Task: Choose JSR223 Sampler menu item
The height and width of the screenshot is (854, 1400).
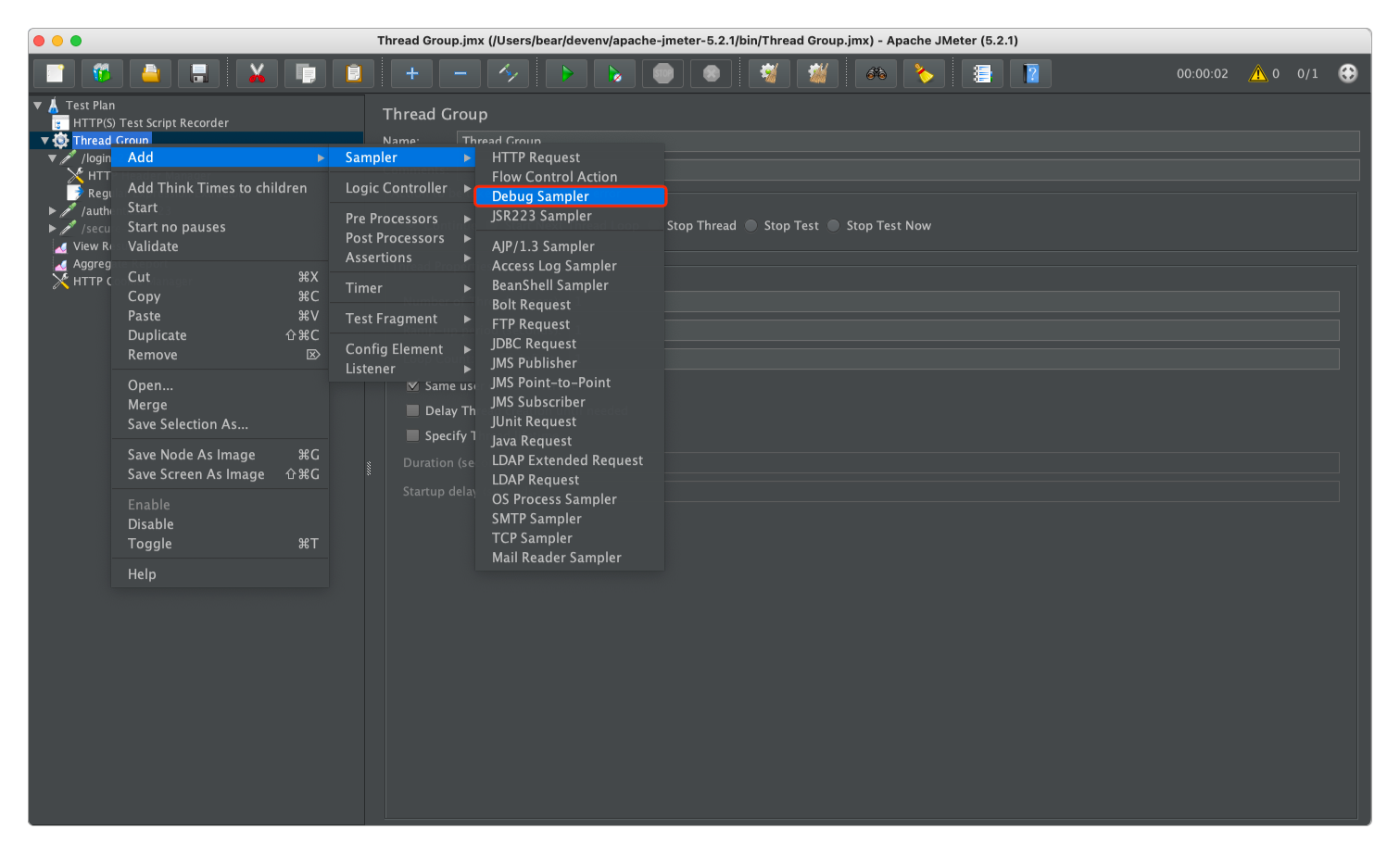Action: [570, 216]
